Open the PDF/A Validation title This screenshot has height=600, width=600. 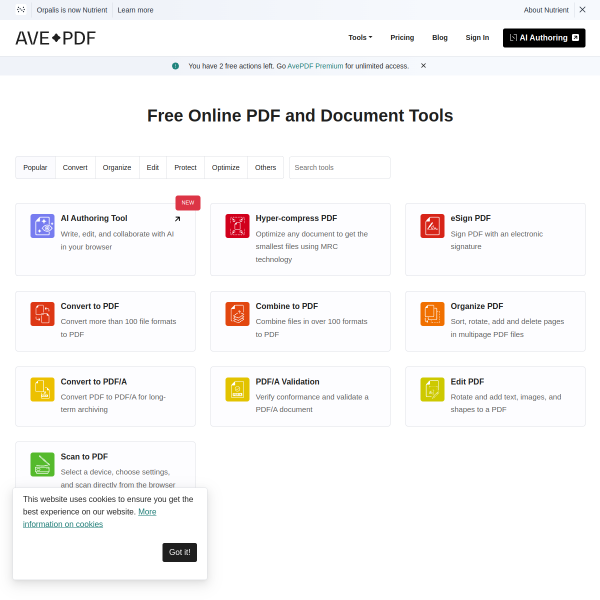tap(287, 382)
